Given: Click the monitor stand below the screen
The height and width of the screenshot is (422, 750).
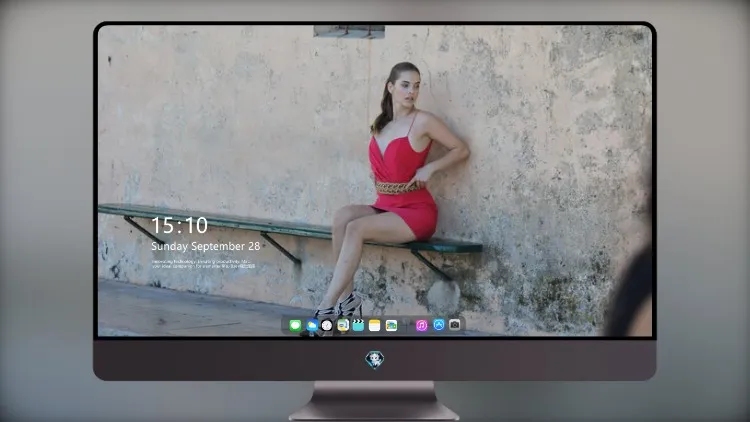Looking at the screenshot, I should point(374,401).
